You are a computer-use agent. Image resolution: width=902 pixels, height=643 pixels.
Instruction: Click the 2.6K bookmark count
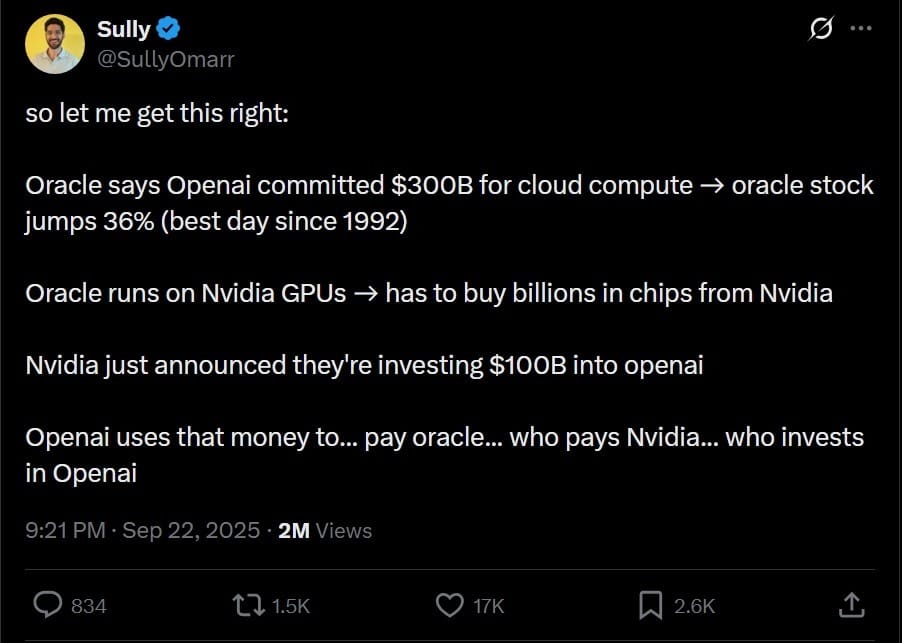click(694, 605)
